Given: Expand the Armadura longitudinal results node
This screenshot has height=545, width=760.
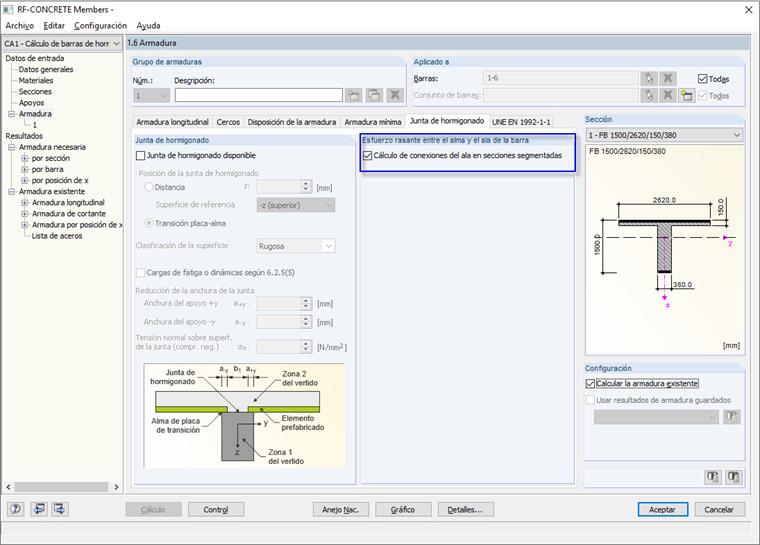Looking at the screenshot, I should 24,202.
